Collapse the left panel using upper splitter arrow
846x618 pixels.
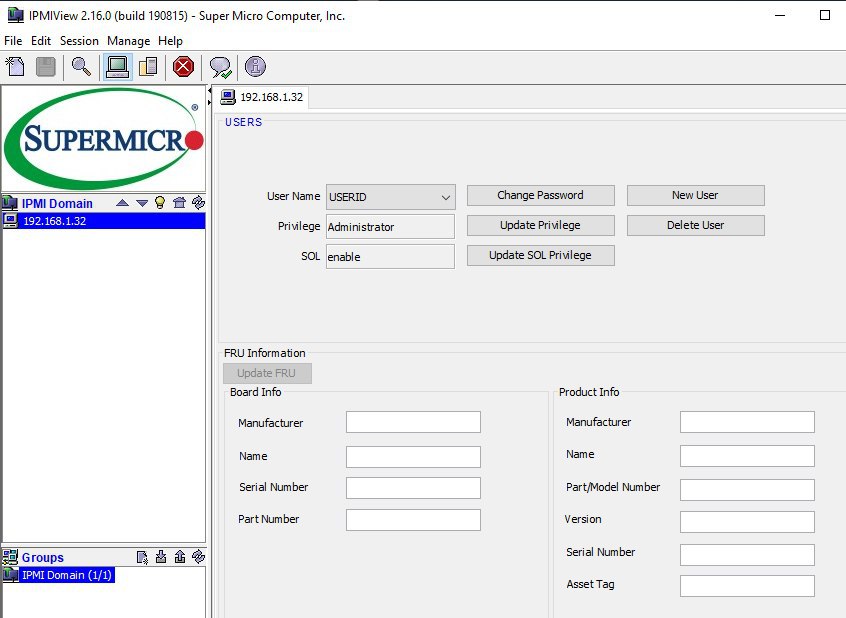[x=210, y=90]
